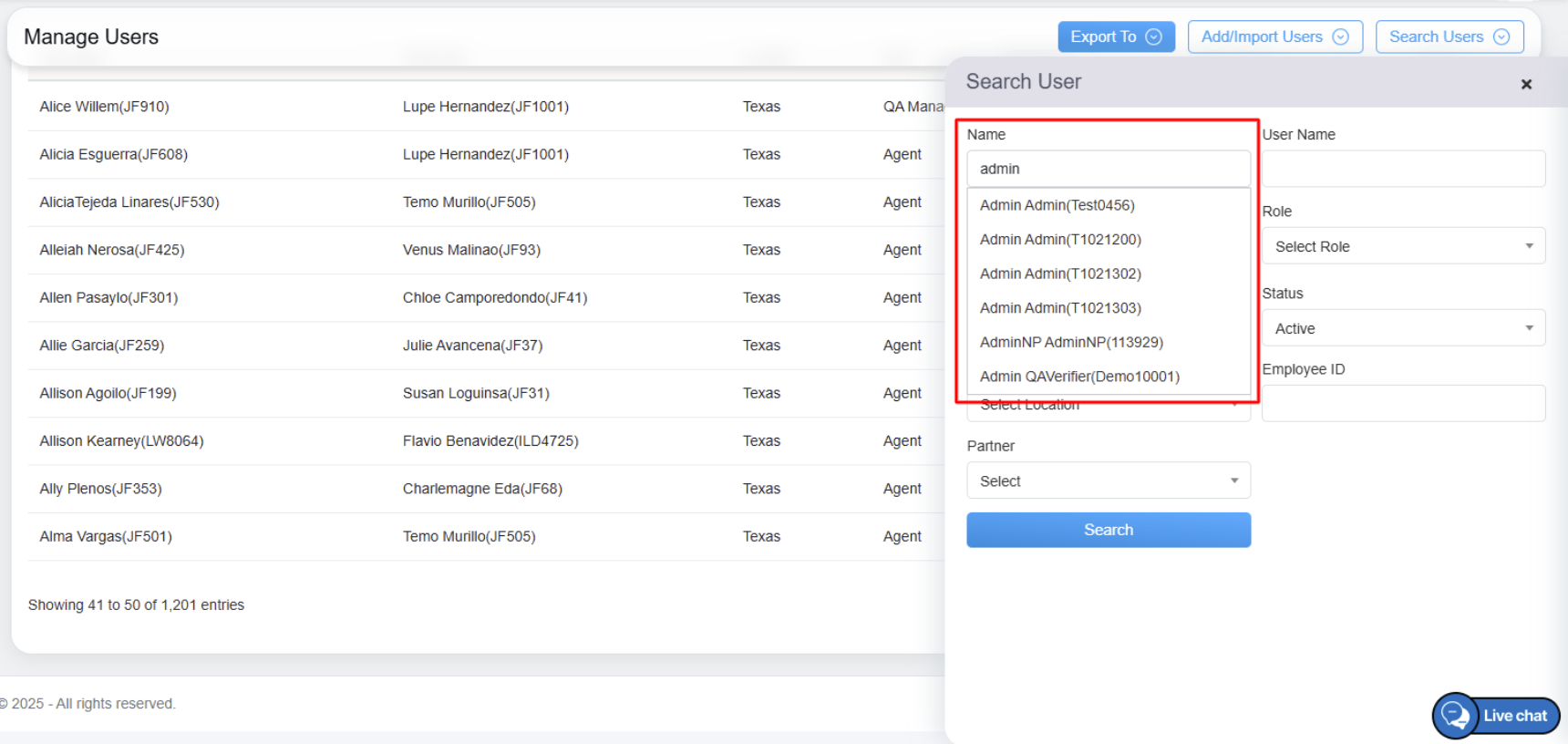This screenshot has width=1568, height=744.
Task: Click the blue Search button
Action: tap(1108, 530)
